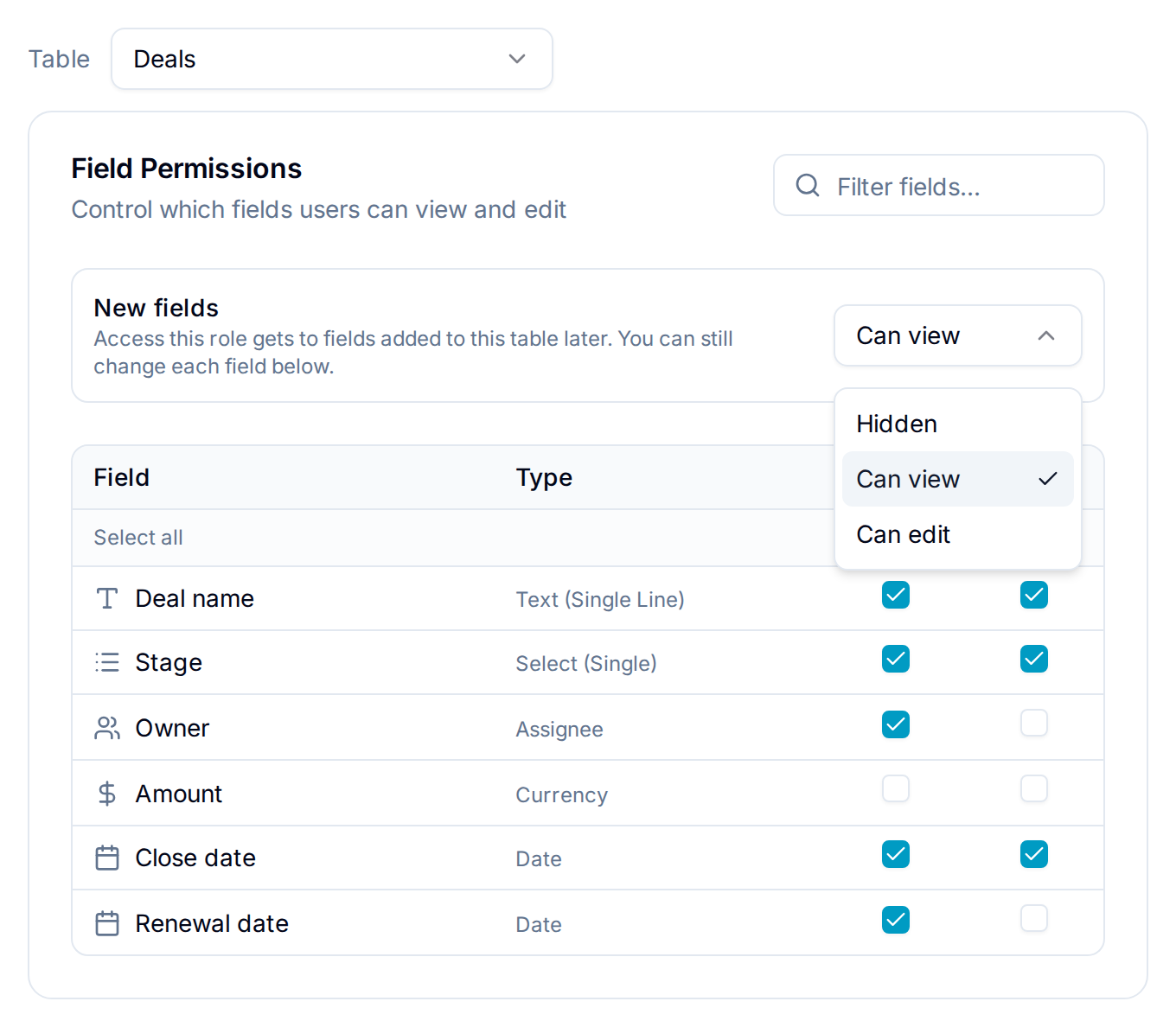Viewport: 1176px width, 1027px height.
Task: Uncheck the left checkbox in the Deal name row
Action: tap(896, 595)
